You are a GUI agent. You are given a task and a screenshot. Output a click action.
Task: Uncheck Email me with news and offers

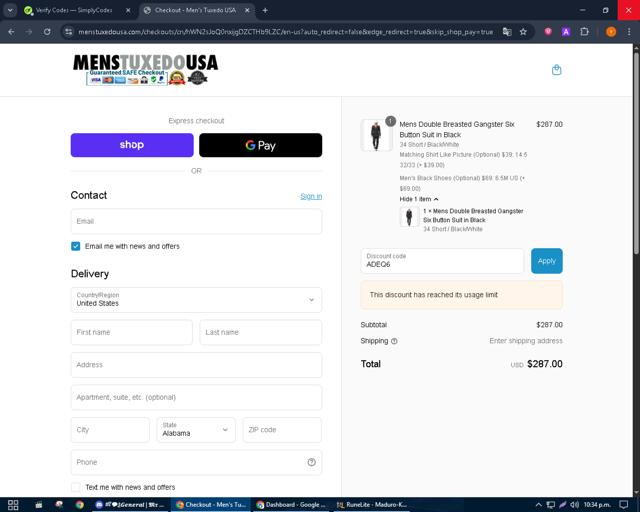[76, 246]
